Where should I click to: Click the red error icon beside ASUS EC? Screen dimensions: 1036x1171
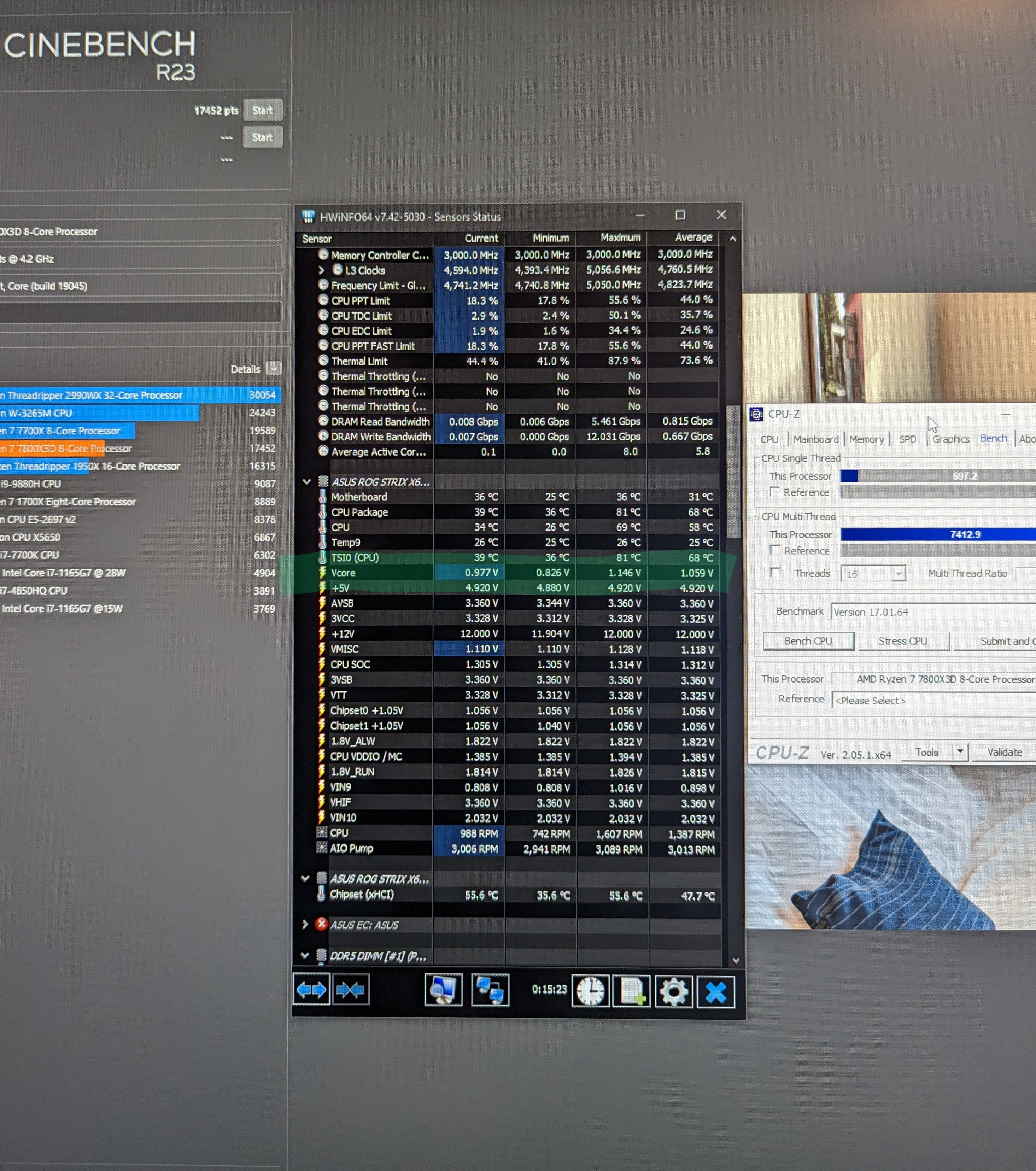(x=321, y=924)
